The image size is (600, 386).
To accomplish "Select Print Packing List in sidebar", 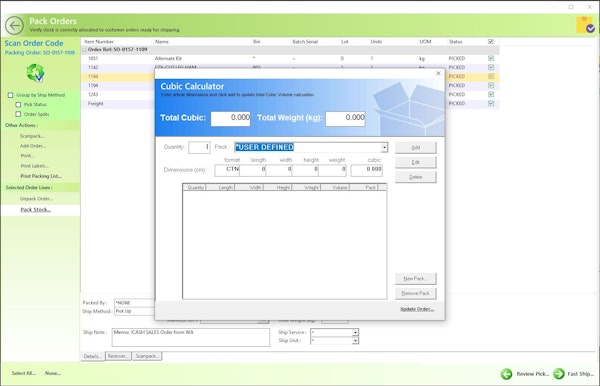I will tap(41, 176).
